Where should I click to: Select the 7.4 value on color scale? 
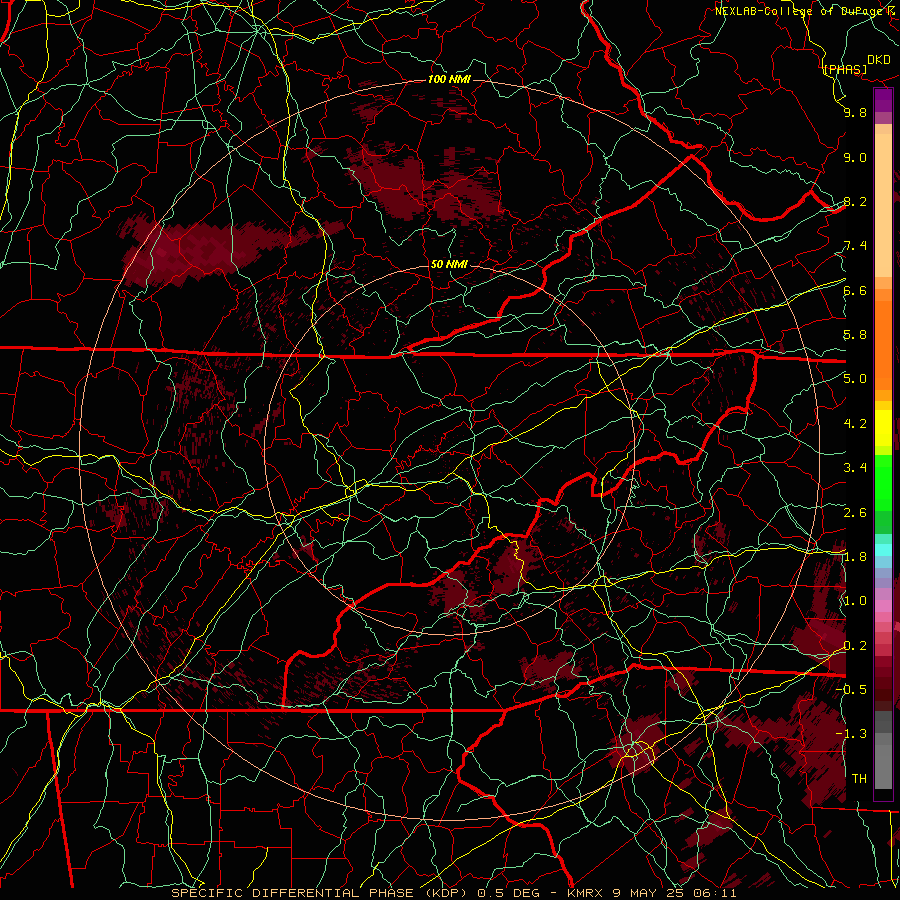[x=855, y=246]
